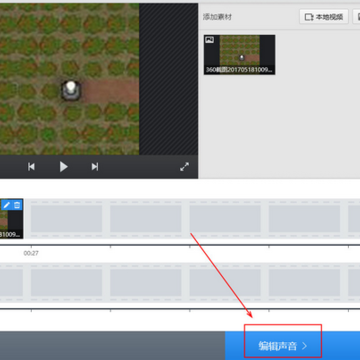Click the 00:27 time label

coord(31,253)
